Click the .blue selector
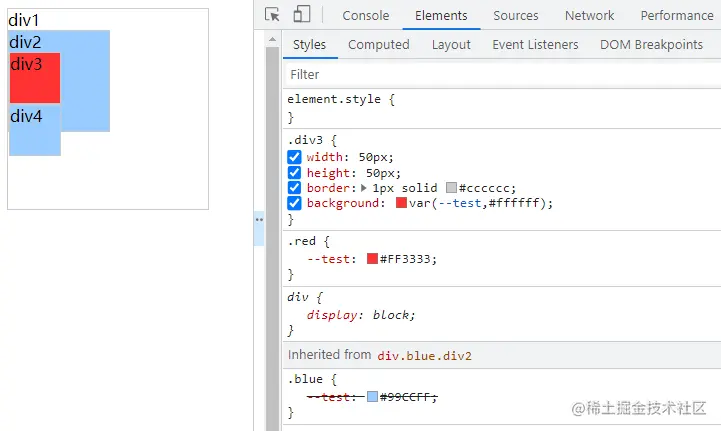 coord(305,379)
